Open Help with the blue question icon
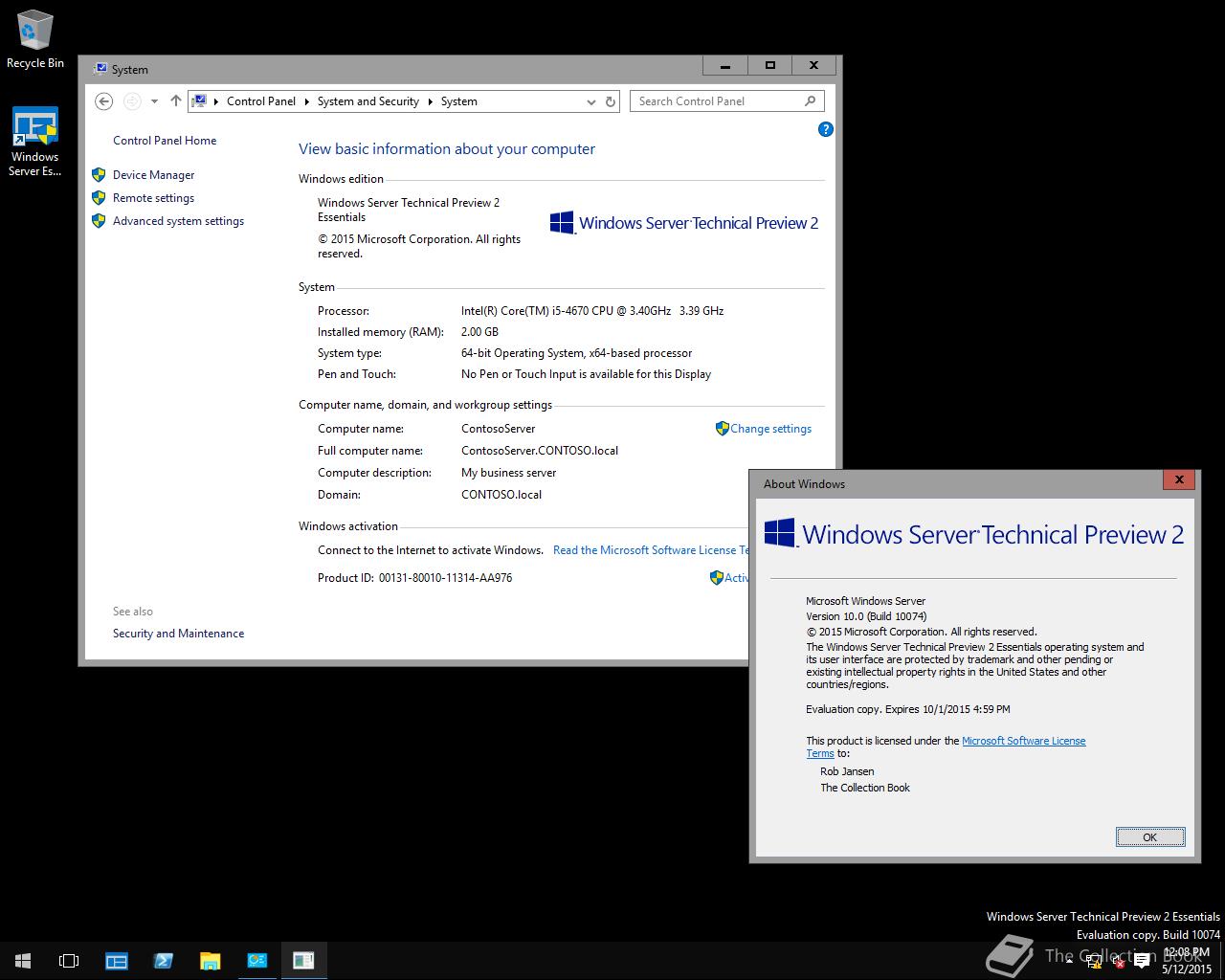 pyautogui.click(x=826, y=129)
